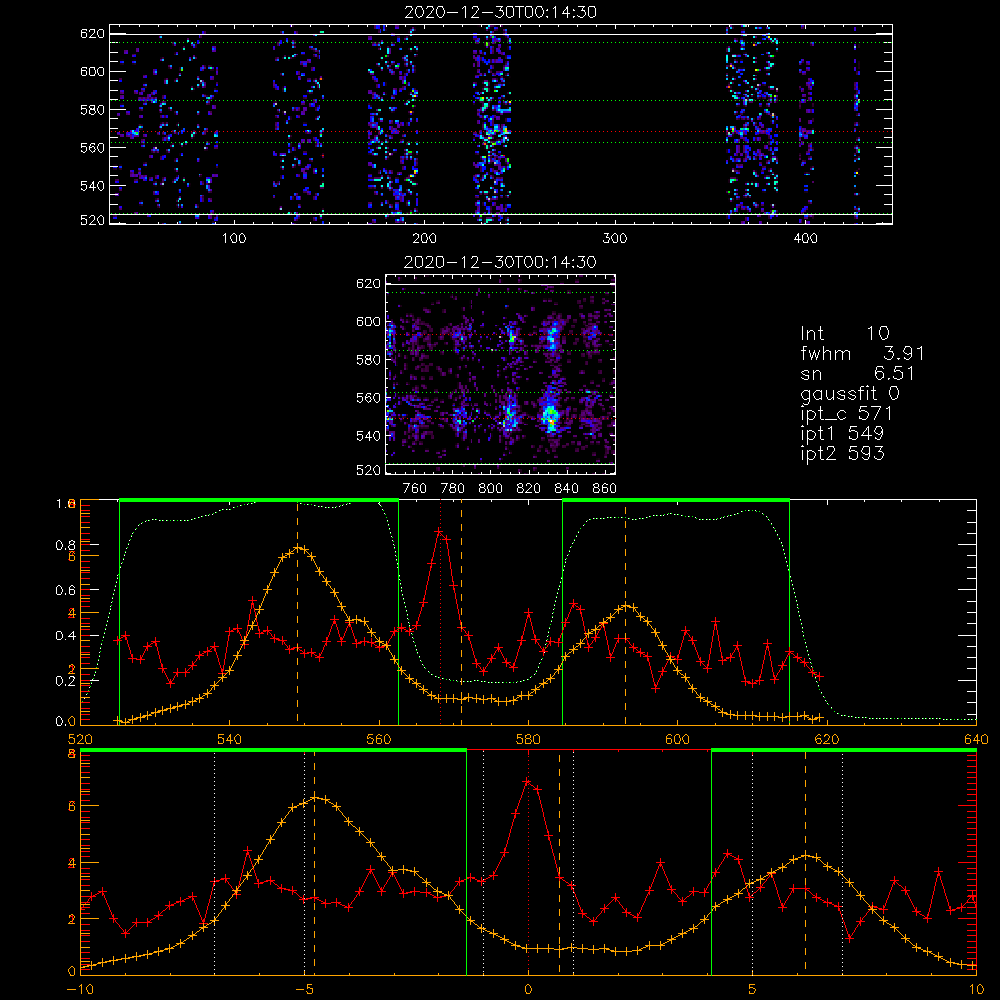Image resolution: width=1000 pixels, height=1000 pixels.
Task: Click the tall red peak in the upper profile plot
Action: click(x=439, y=531)
